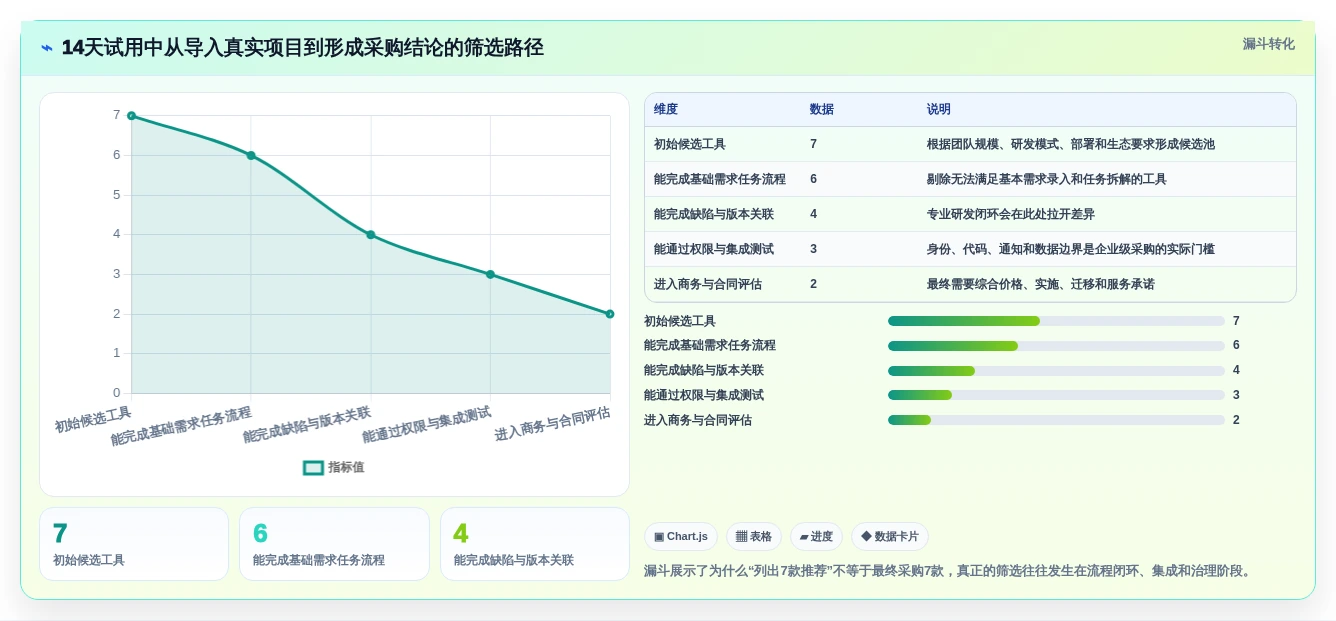
Task: Click the progress bar for 初始候选工具
Action: pos(1056,321)
